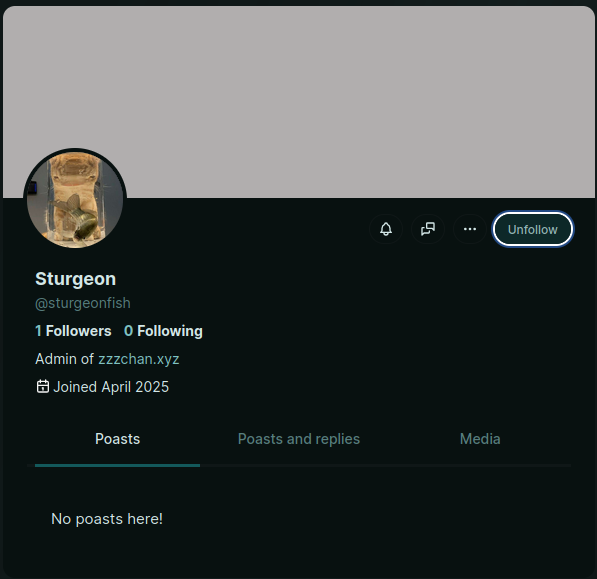Click the Sturgeon display name

point(75,279)
